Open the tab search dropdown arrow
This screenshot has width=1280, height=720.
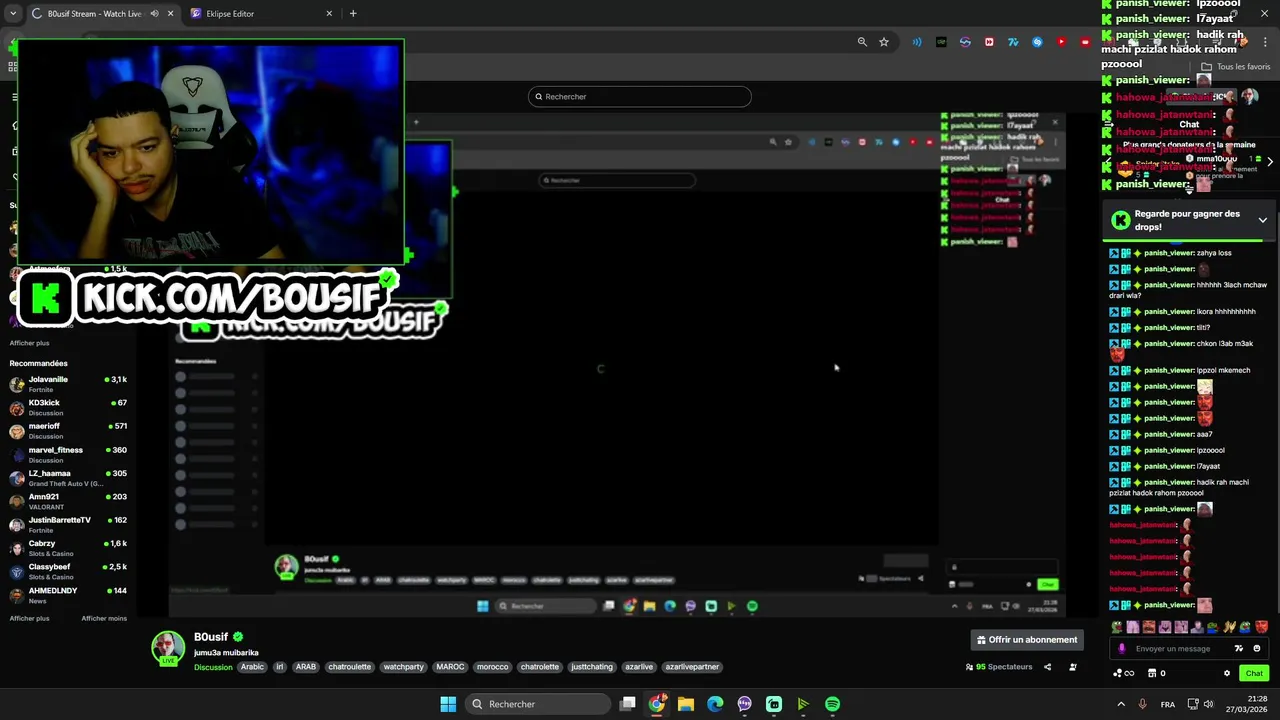[12, 14]
